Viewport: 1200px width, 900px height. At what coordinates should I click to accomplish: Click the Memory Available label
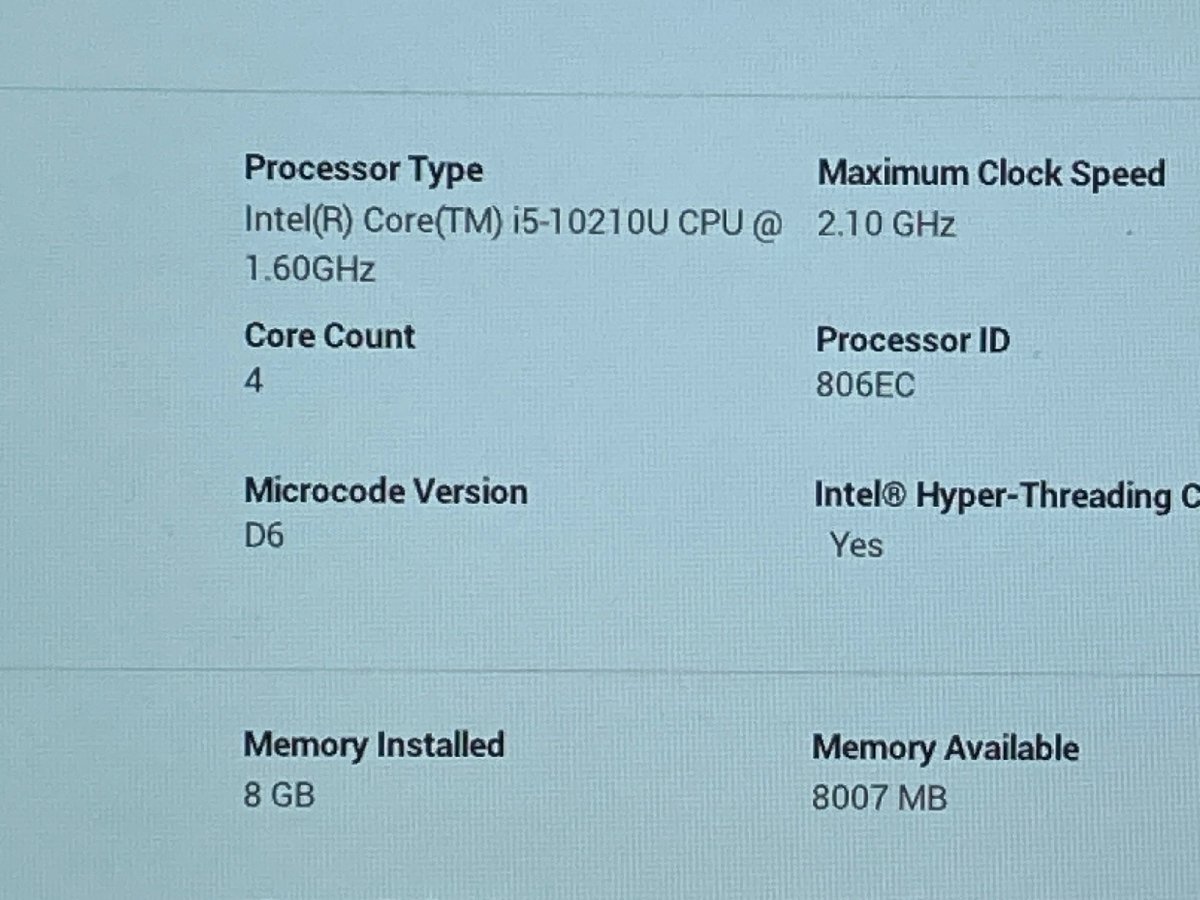[x=945, y=748]
